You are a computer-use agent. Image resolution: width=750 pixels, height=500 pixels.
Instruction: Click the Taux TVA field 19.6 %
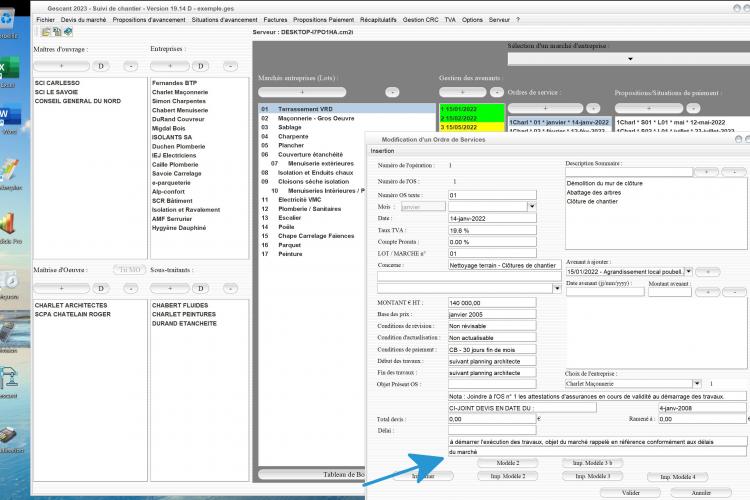click(x=492, y=230)
